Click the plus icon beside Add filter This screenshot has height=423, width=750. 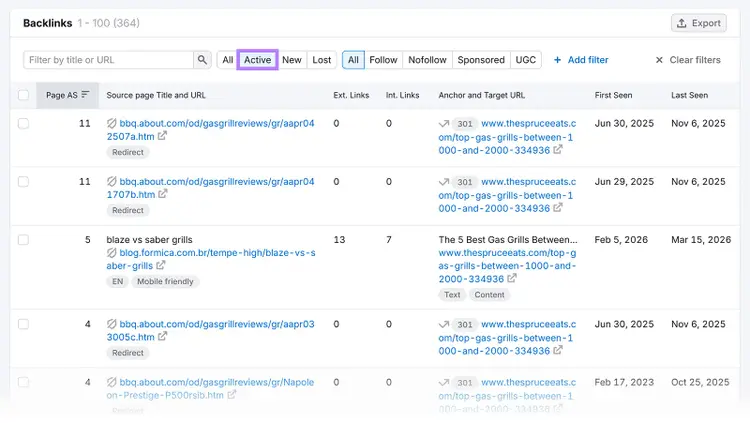click(x=557, y=60)
